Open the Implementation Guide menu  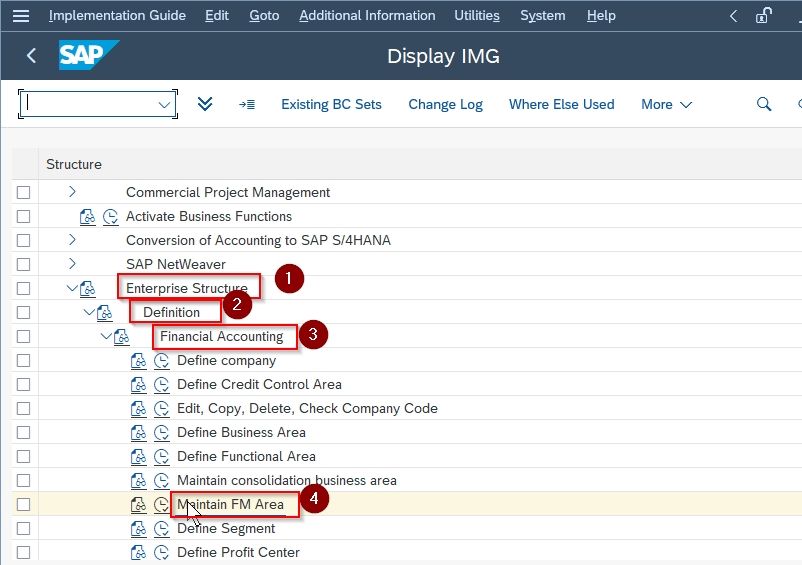pos(117,16)
